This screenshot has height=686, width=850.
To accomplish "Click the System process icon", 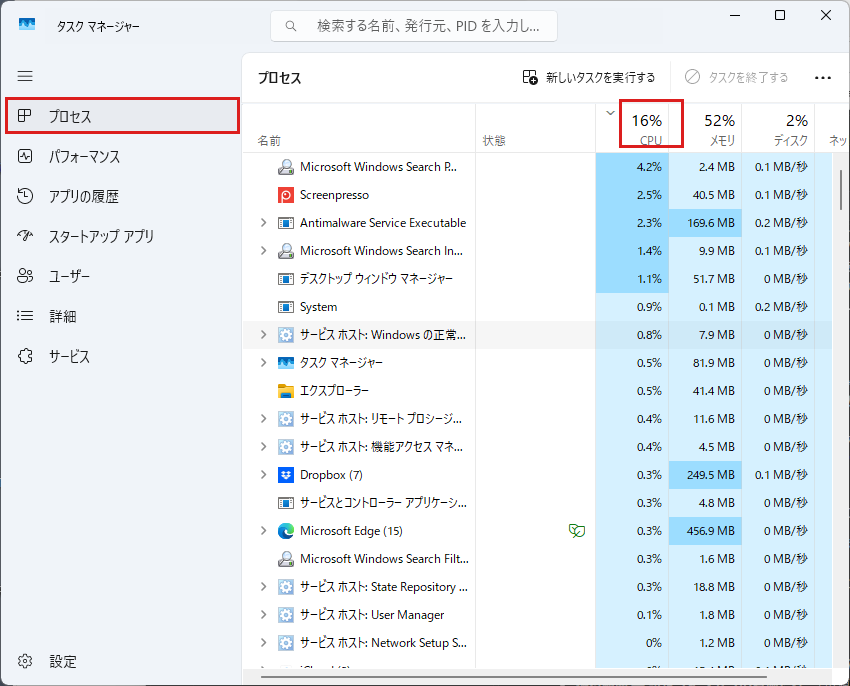I will coord(286,307).
